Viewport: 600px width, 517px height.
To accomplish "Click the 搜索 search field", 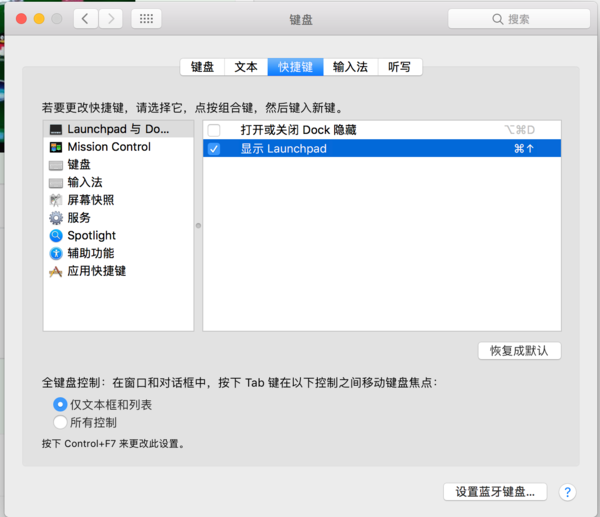I will click(519, 19).
